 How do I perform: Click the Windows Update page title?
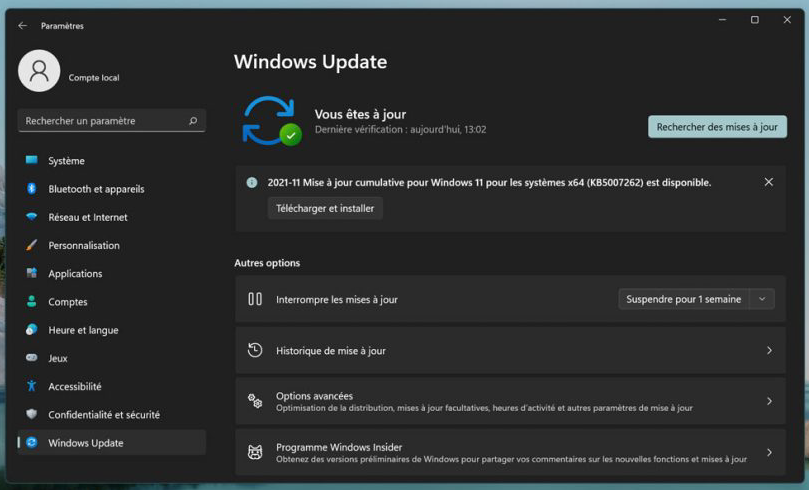tap(311, 62)
